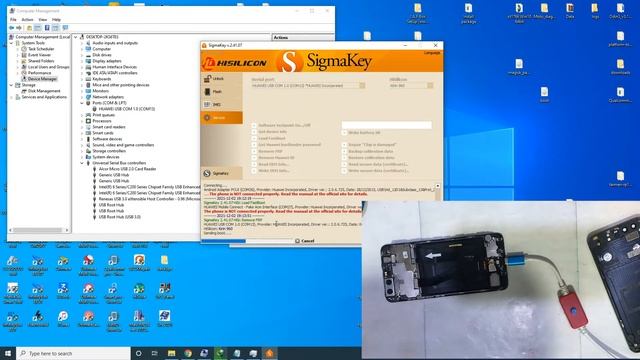Click the Cortana circle on the taskbar
Image resolution: width=640 pixels, height=360 pixels.
click(x=138, y=353)
